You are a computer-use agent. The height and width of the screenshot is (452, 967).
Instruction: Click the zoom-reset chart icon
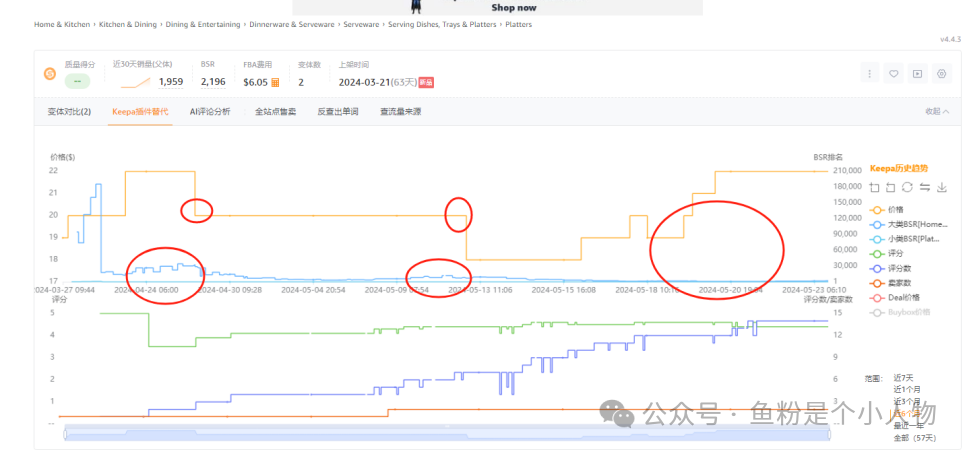click(x=890, y=187)
